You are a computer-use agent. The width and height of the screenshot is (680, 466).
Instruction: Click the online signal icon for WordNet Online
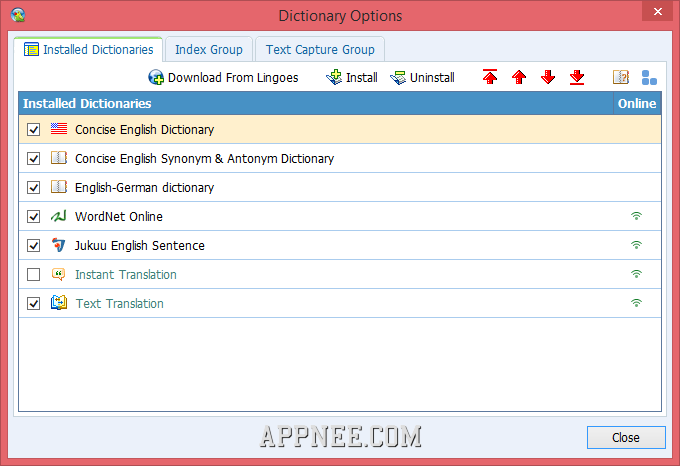click(x=636, y=216)
